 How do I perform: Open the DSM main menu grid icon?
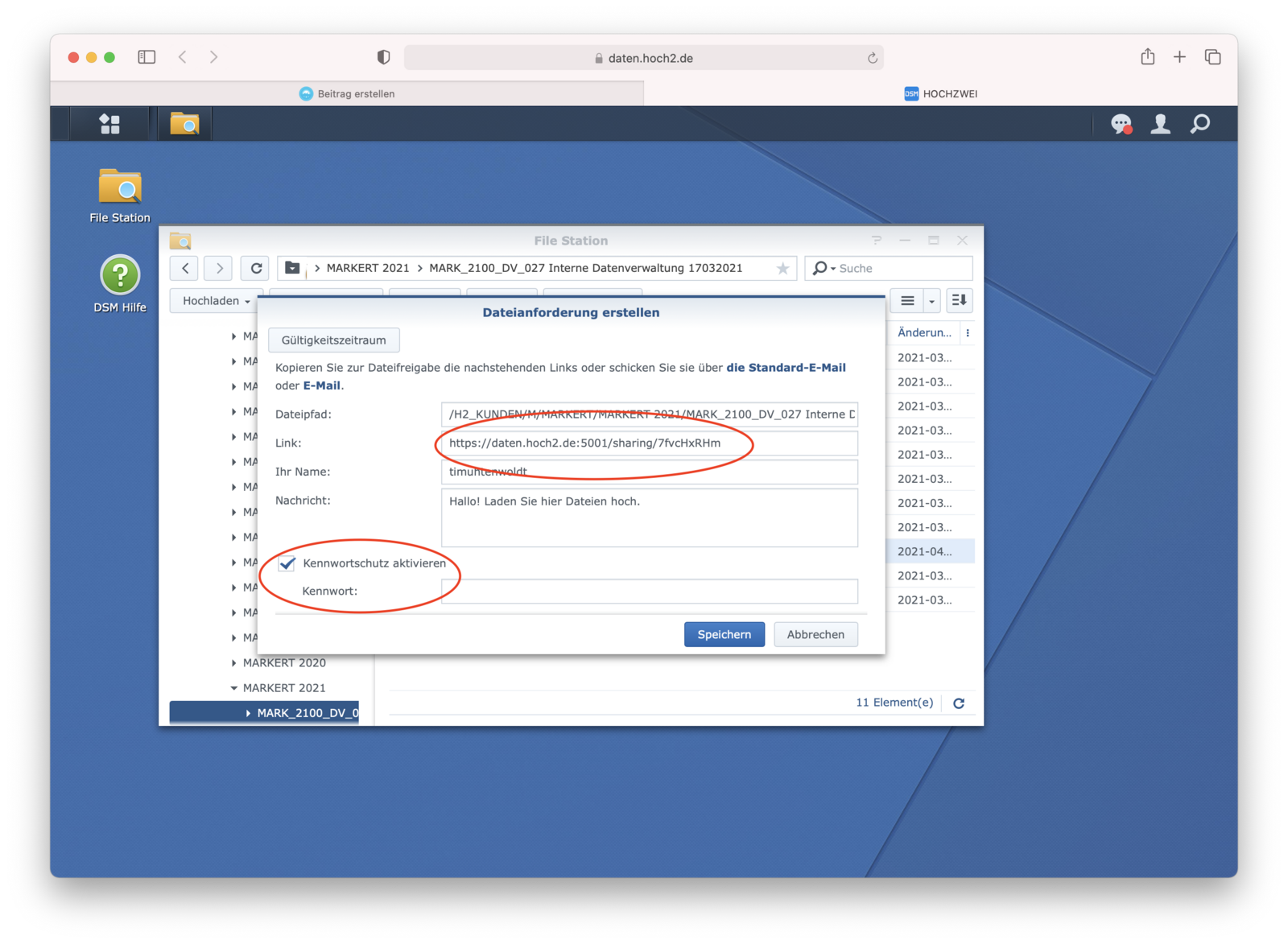pyautogui.click(x=109, y=124)
